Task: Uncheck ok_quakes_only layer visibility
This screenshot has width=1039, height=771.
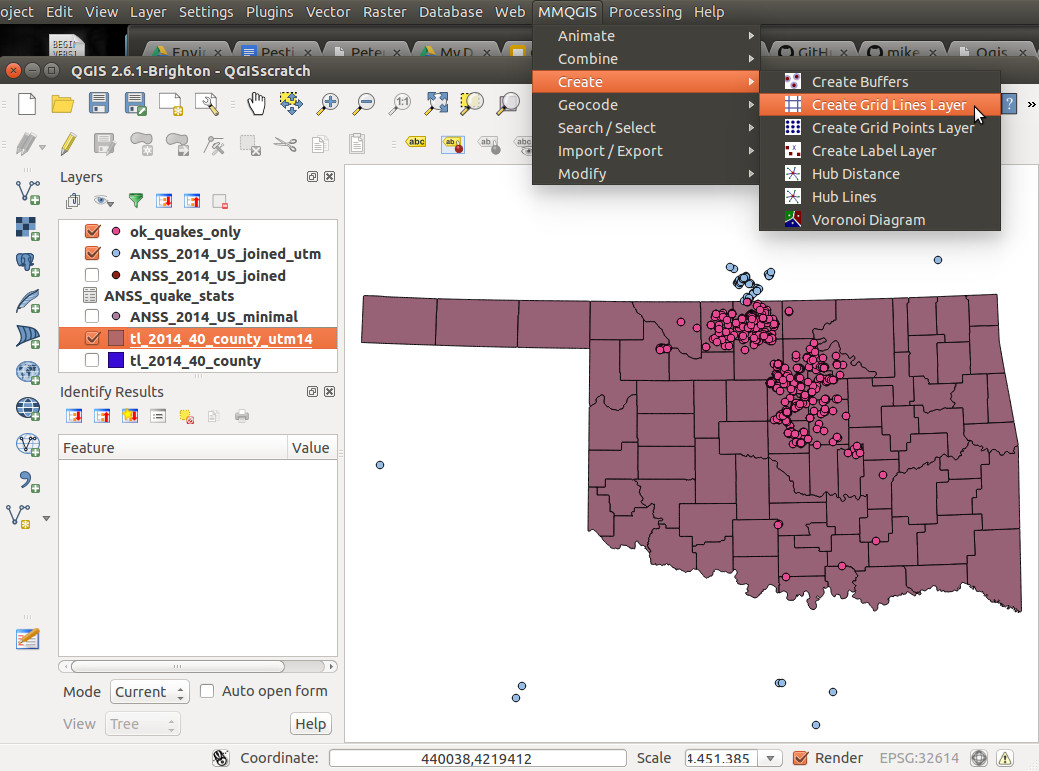Action: coord(92,231)
